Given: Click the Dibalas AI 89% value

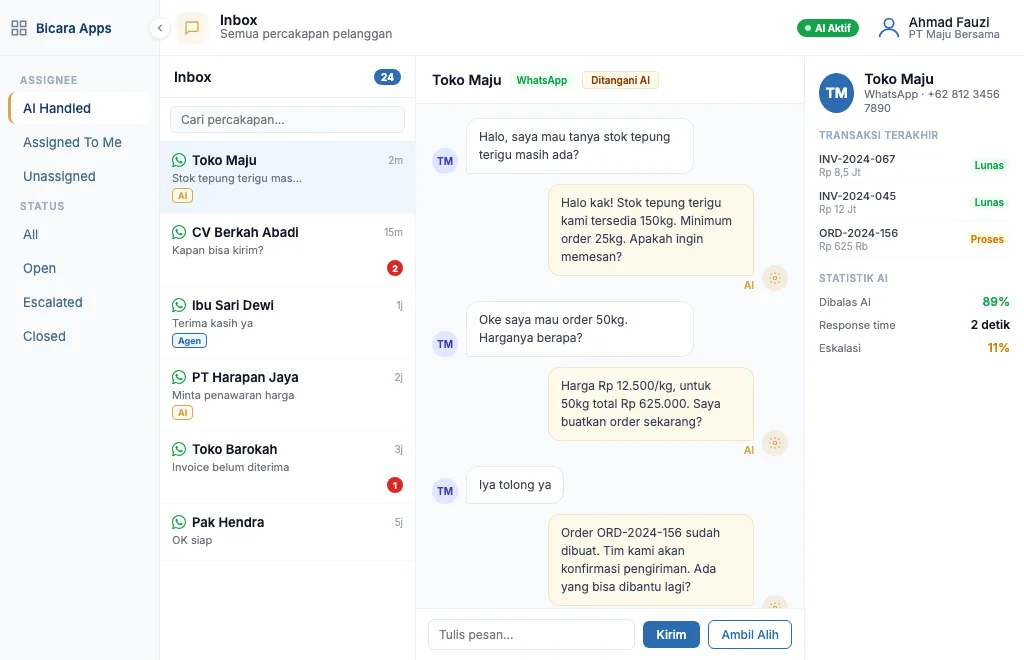Looking at the screenshot, I should (995, 302).
